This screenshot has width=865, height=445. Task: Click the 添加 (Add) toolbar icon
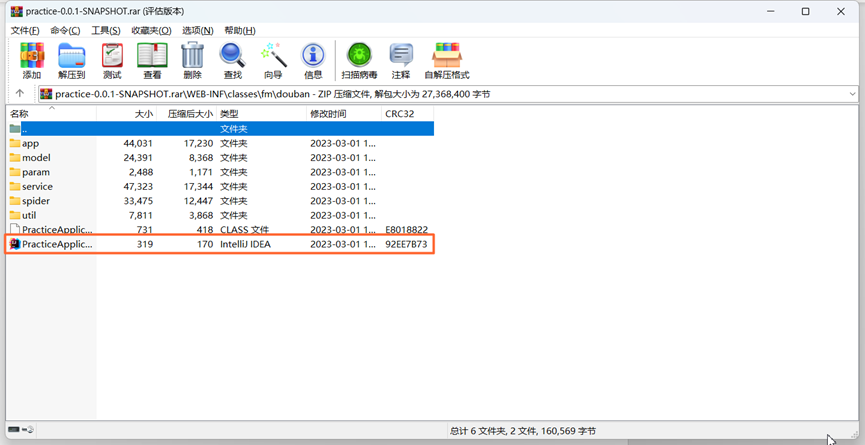point(32,60)
